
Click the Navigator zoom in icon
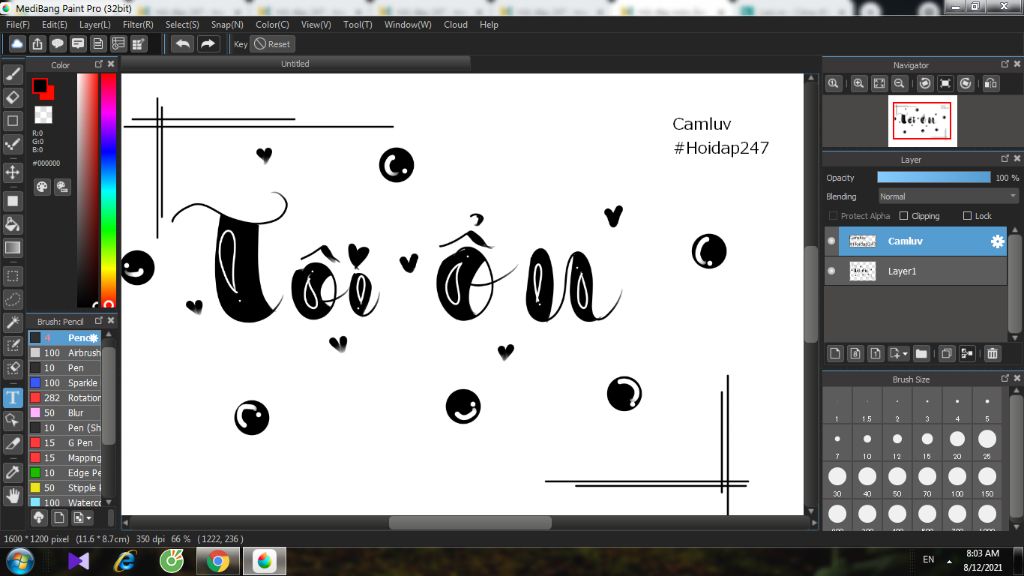click(x=859, y=84)
